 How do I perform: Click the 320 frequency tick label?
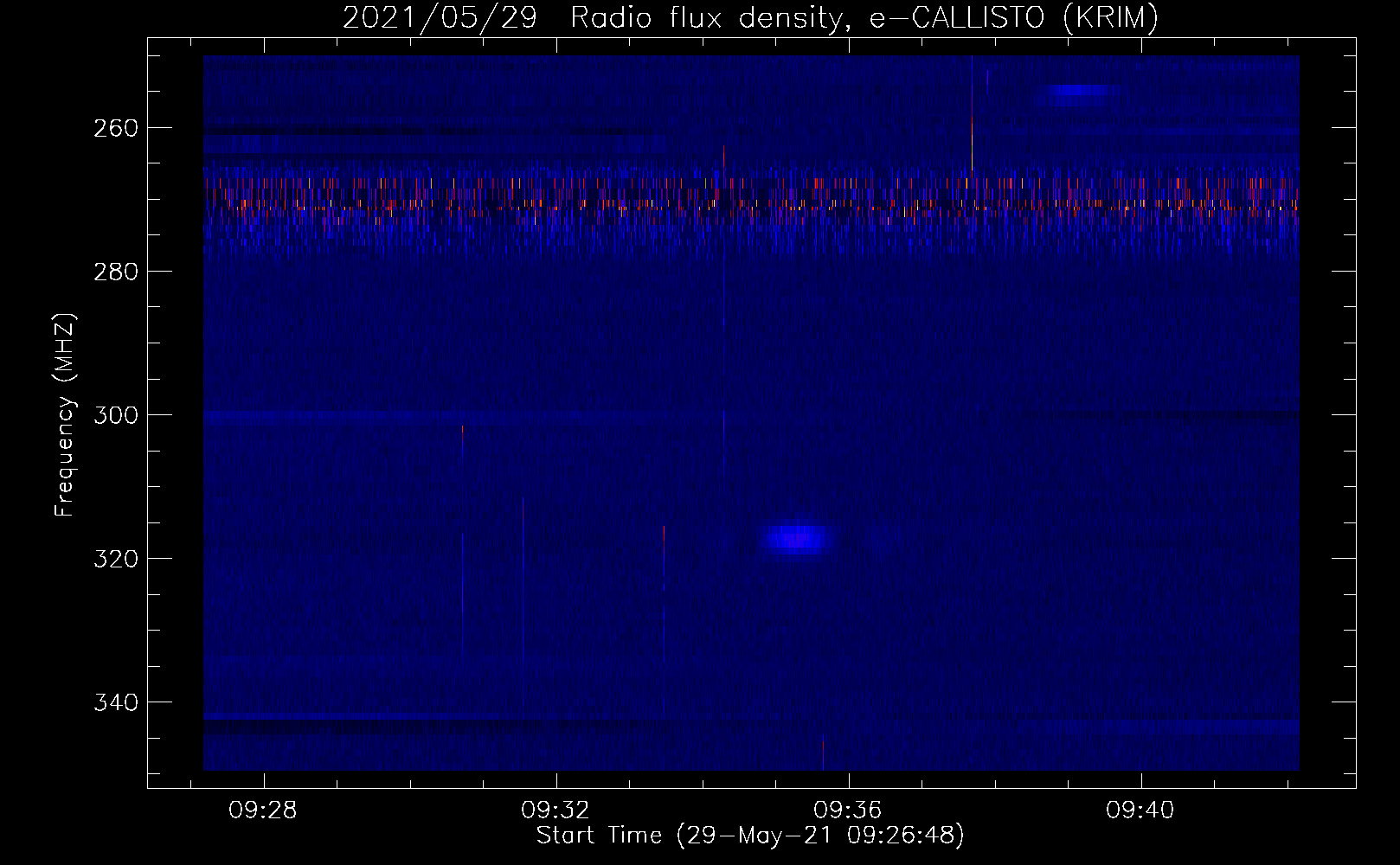pyautogui.click(x=116, y=559)
